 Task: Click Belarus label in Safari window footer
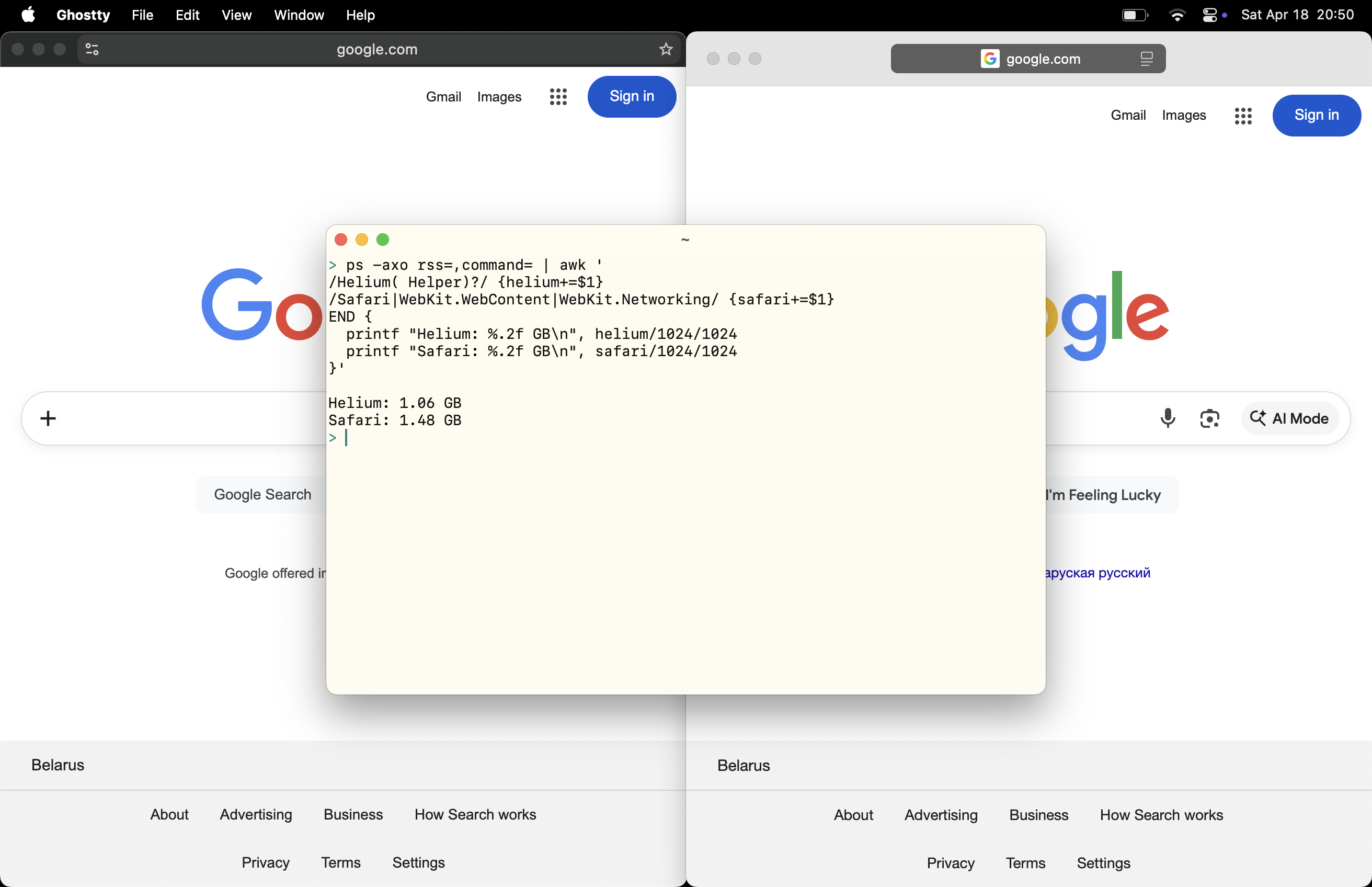(x=744, y=766)
